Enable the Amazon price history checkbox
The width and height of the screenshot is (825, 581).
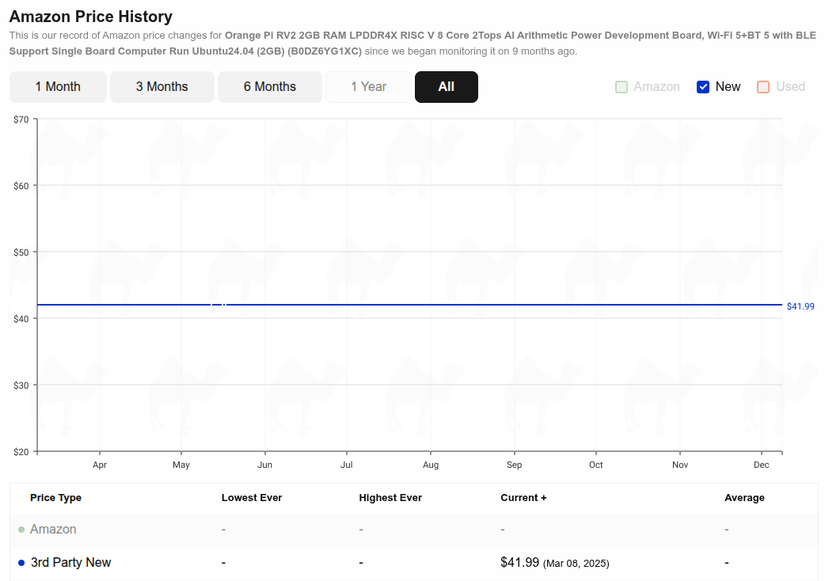pos(621,87)
